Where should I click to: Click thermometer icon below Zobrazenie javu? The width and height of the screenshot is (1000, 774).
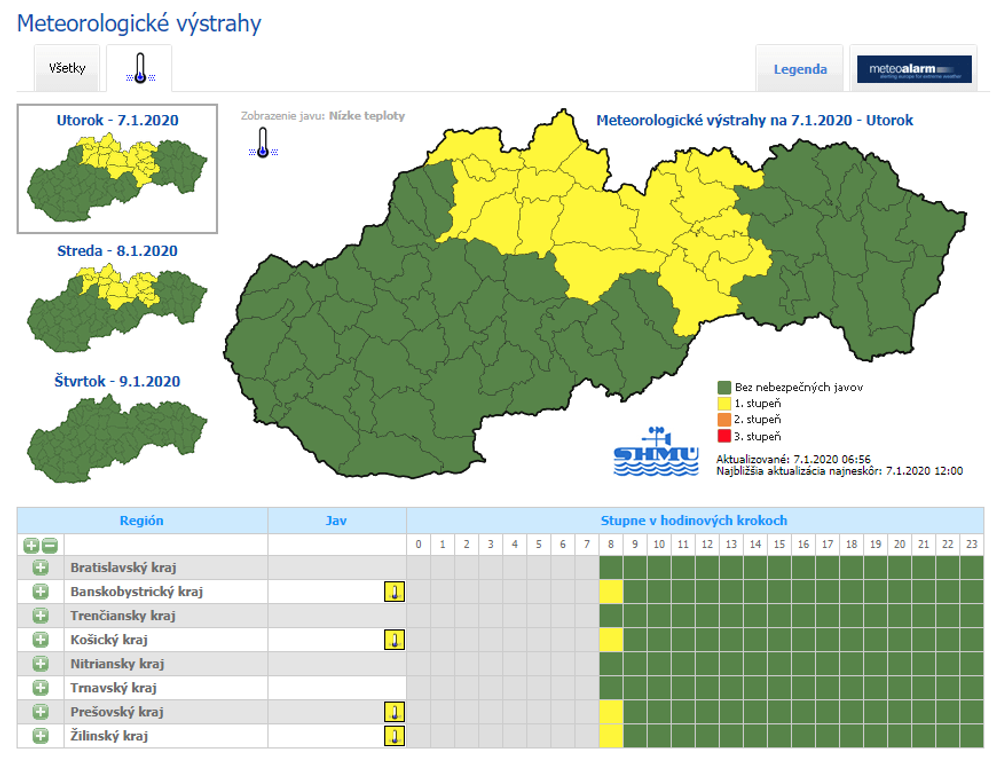point(262,142)
